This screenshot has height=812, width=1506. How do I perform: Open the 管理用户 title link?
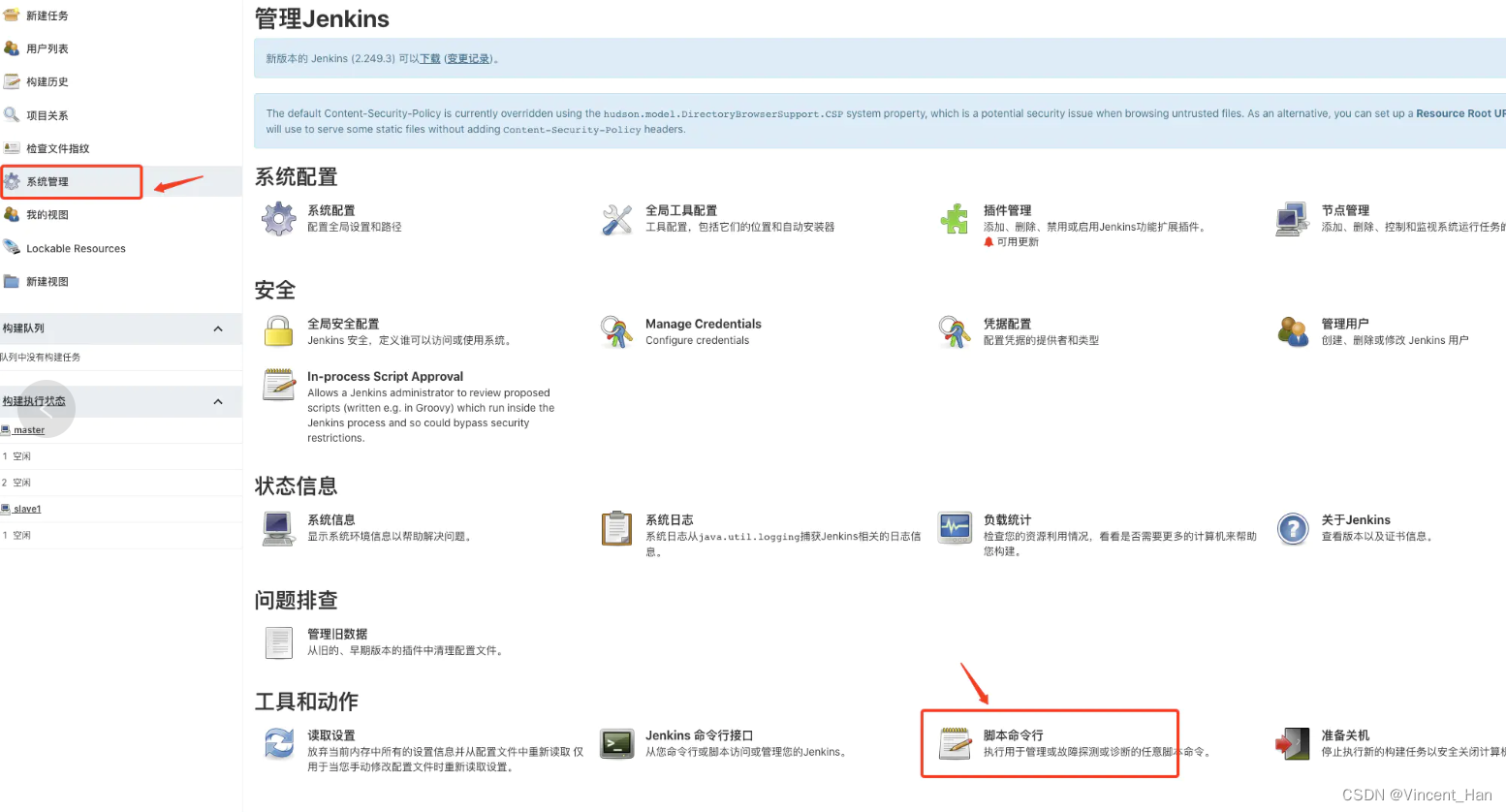coord(1345,324)
